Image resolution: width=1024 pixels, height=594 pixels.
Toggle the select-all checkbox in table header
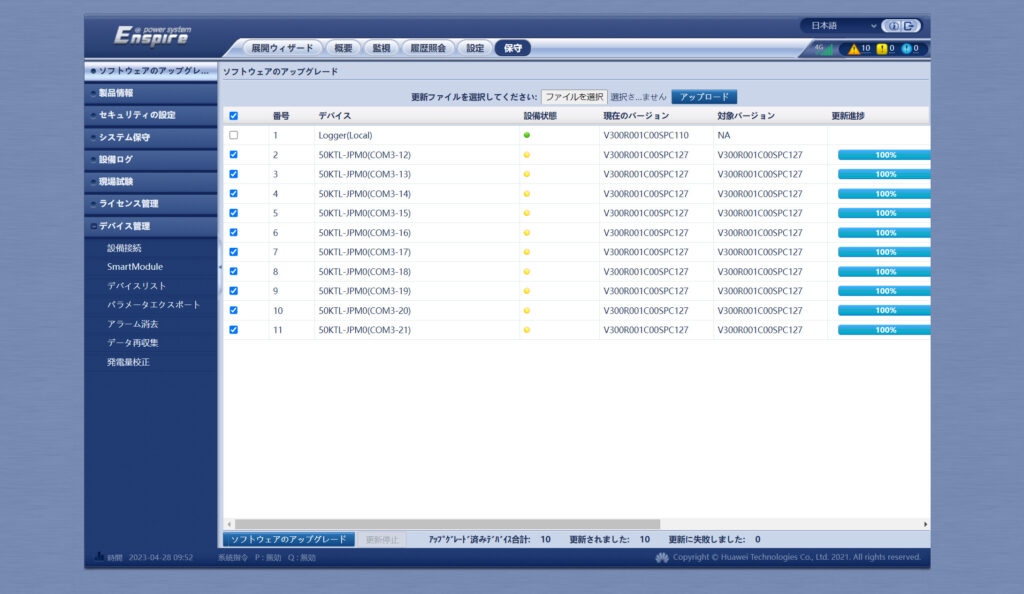point(233,116)
